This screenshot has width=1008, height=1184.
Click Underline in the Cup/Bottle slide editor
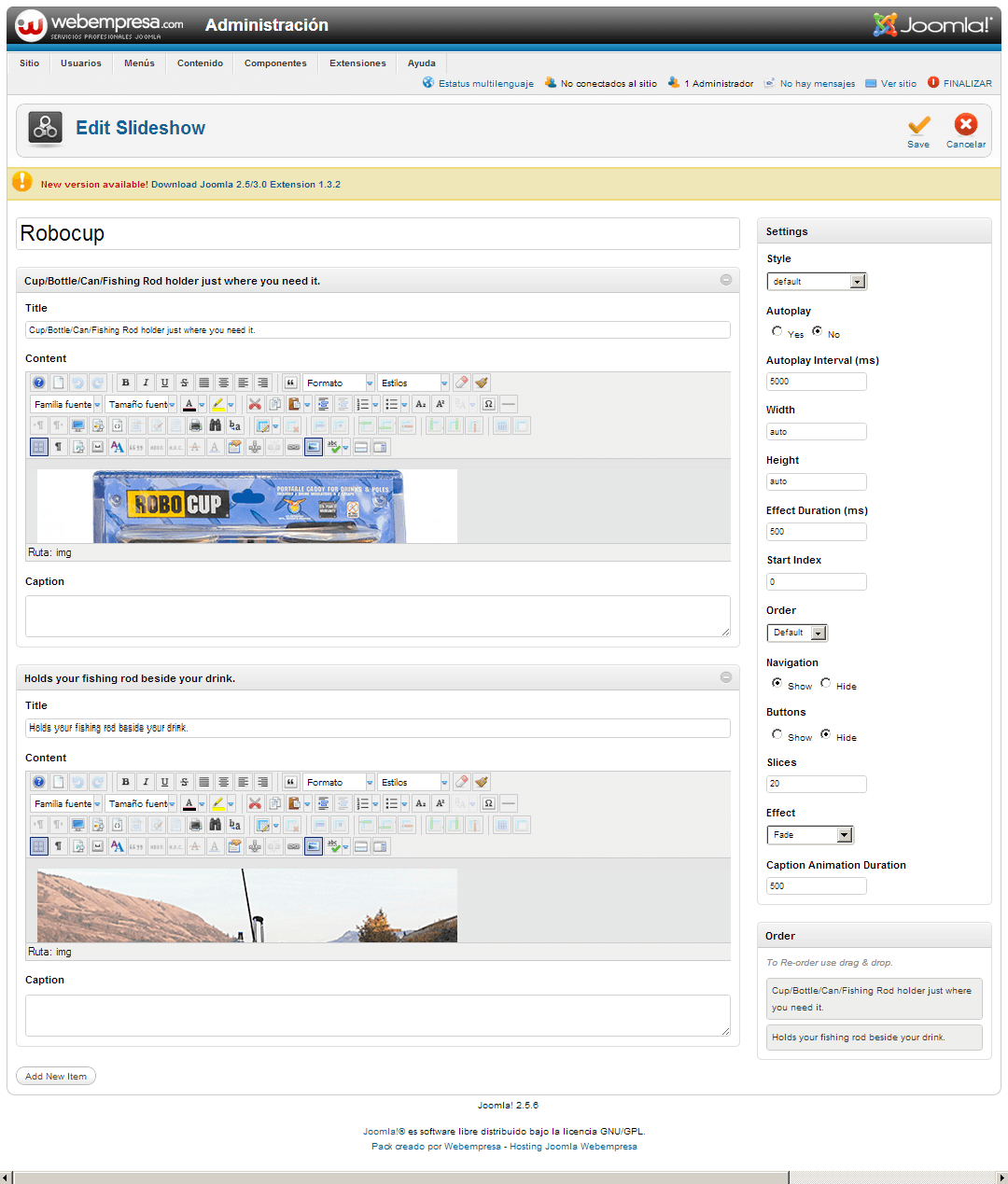(x=165, y=383)
